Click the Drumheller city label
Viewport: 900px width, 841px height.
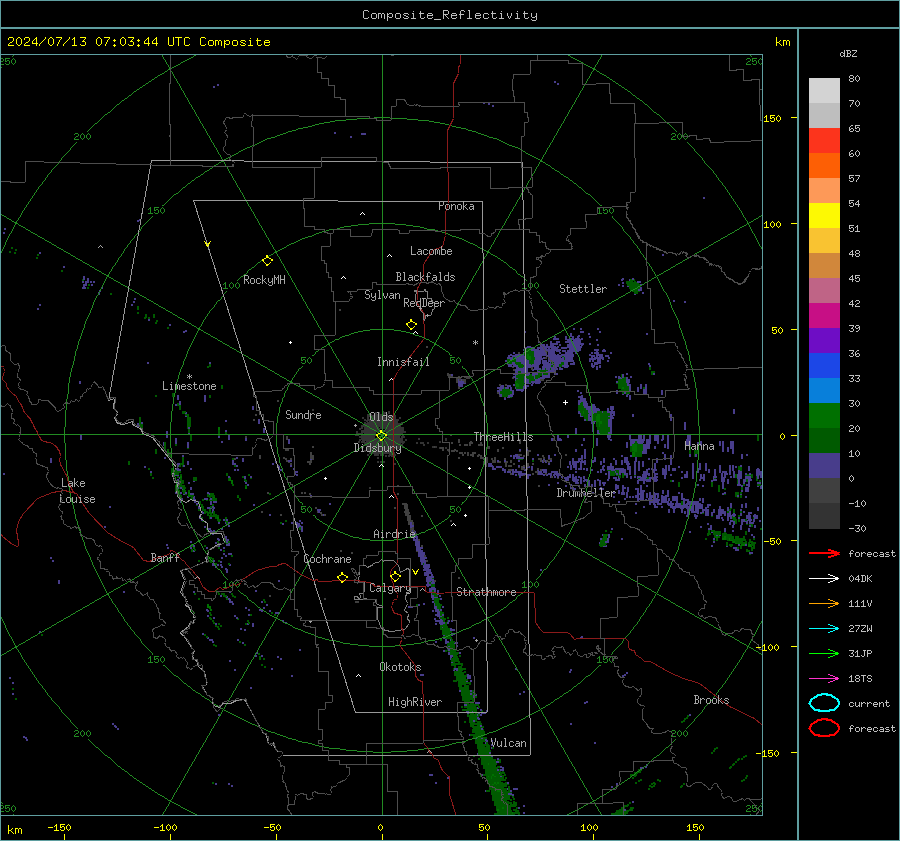point(586,493)
